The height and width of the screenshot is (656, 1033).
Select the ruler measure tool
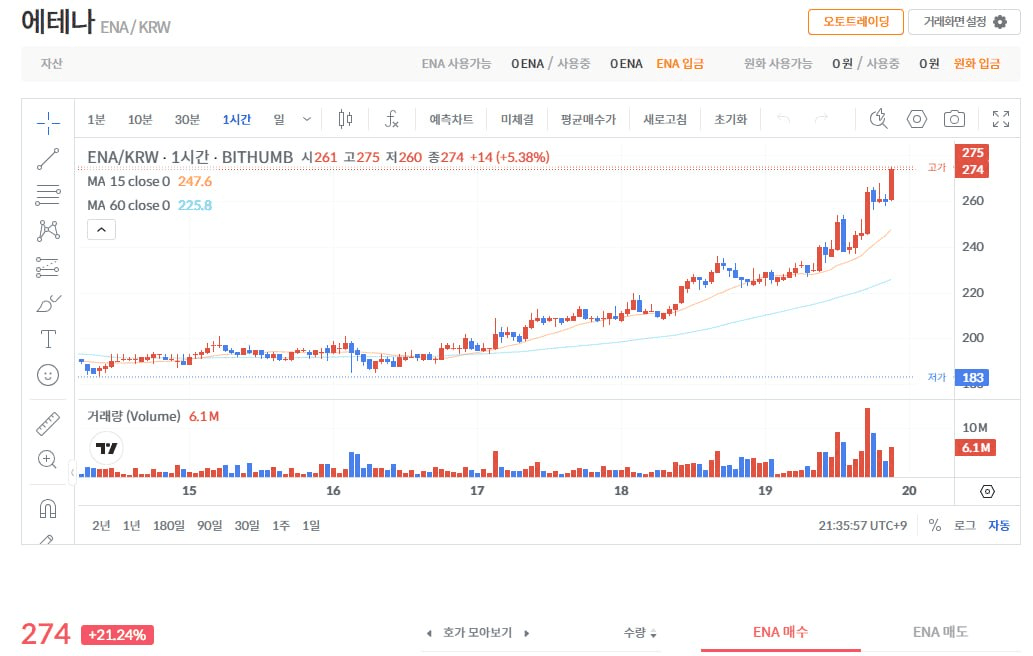[48, 424]
